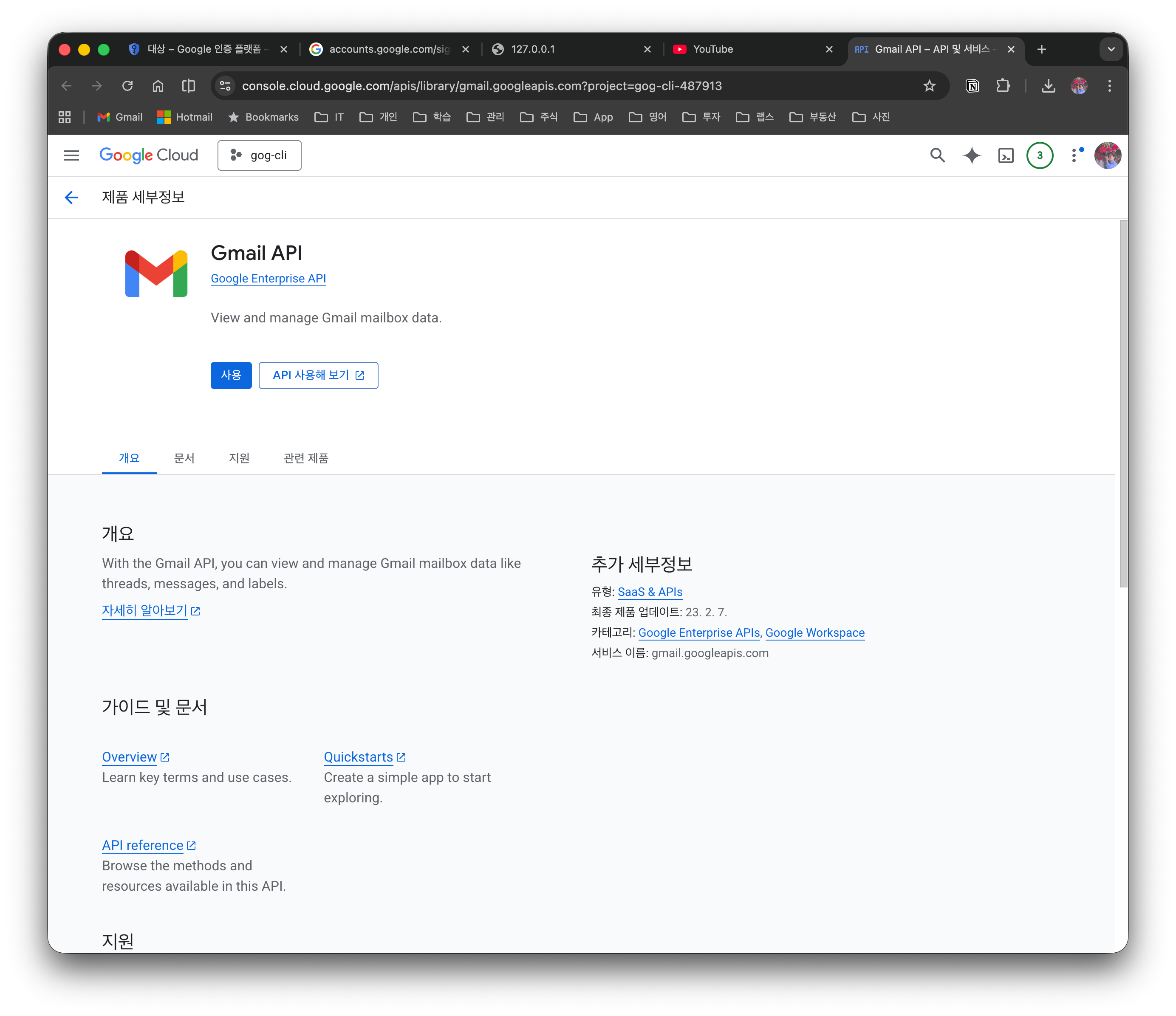Screen dimensions: 1176x1016
Task: Open Chrome's three-dot options menu
Action: click(1110, 86)
